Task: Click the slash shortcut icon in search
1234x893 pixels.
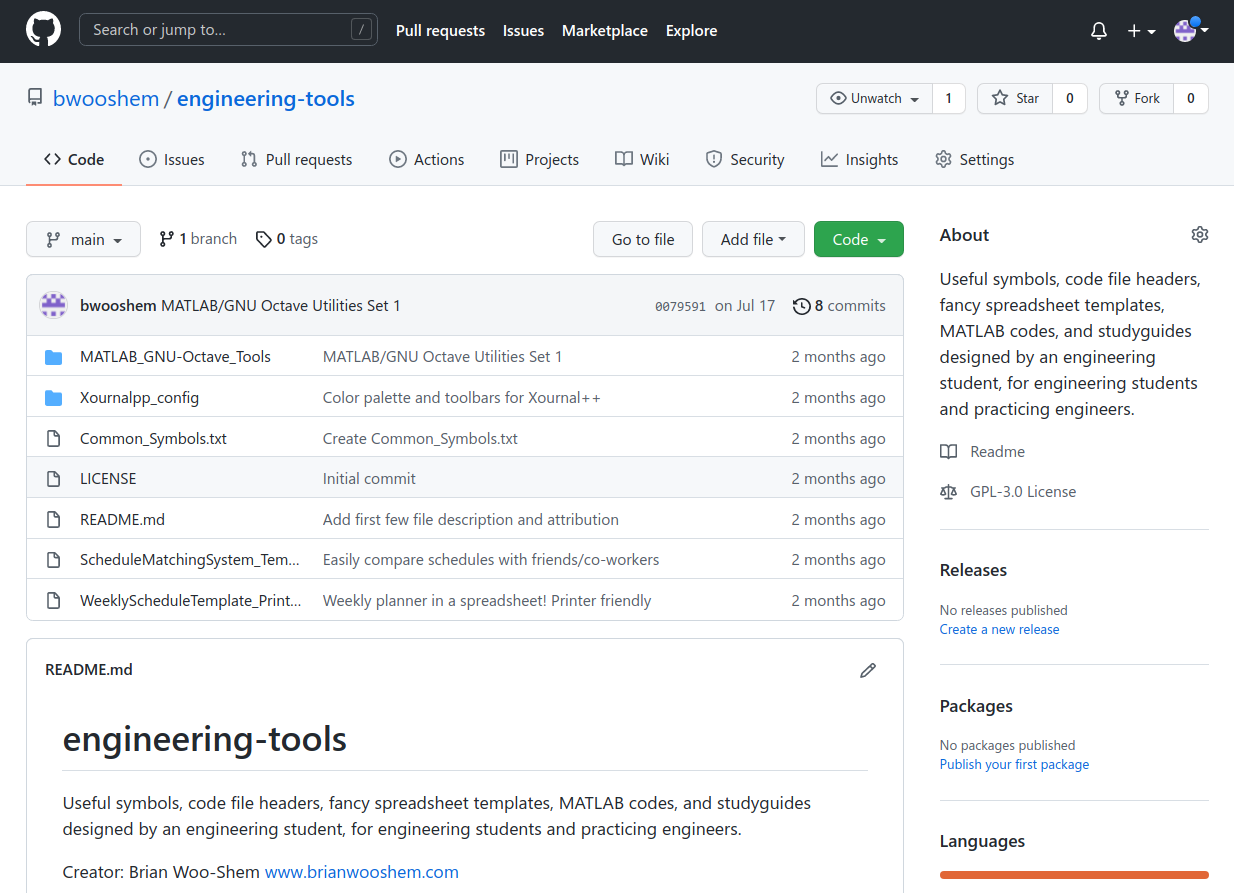Action: [361, 30]
